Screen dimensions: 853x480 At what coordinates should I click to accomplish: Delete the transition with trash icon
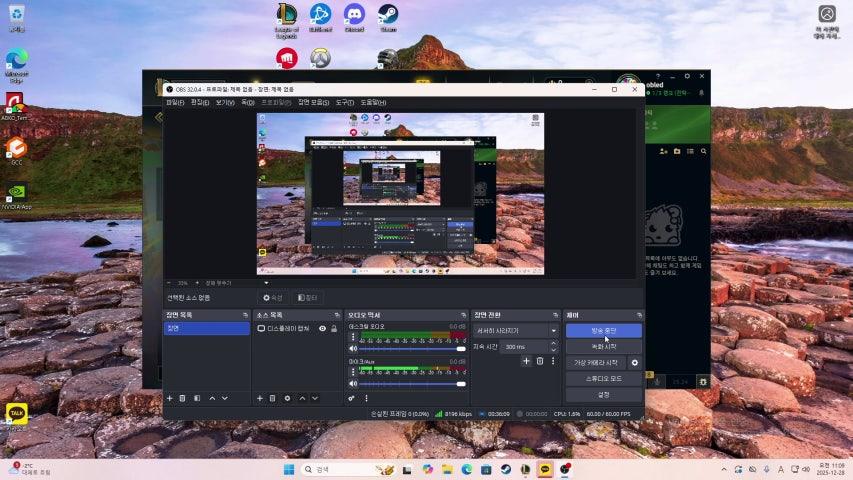click(x=540, y=361)
